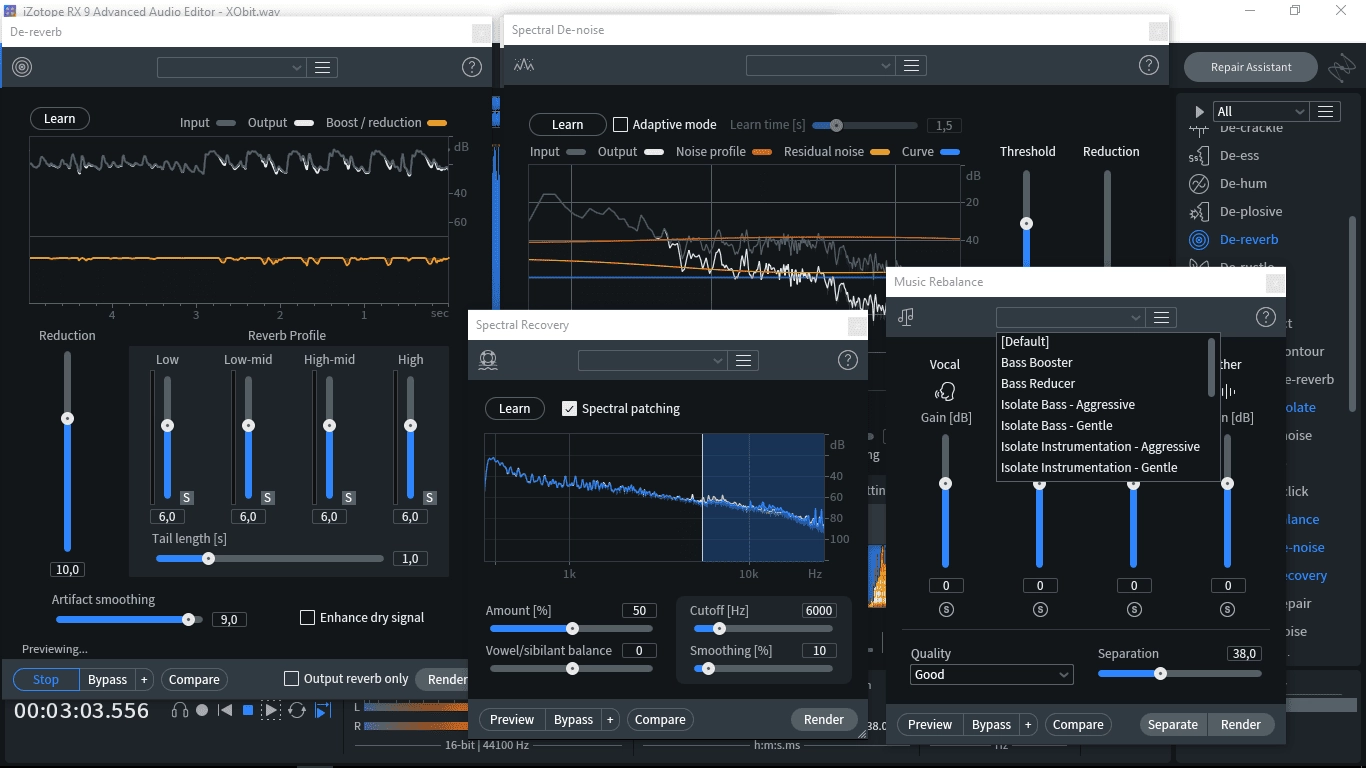Viewport: 1366px width, 768px height.
Task: Open the Repair Assistant
Action: (x=1251, y=67)
